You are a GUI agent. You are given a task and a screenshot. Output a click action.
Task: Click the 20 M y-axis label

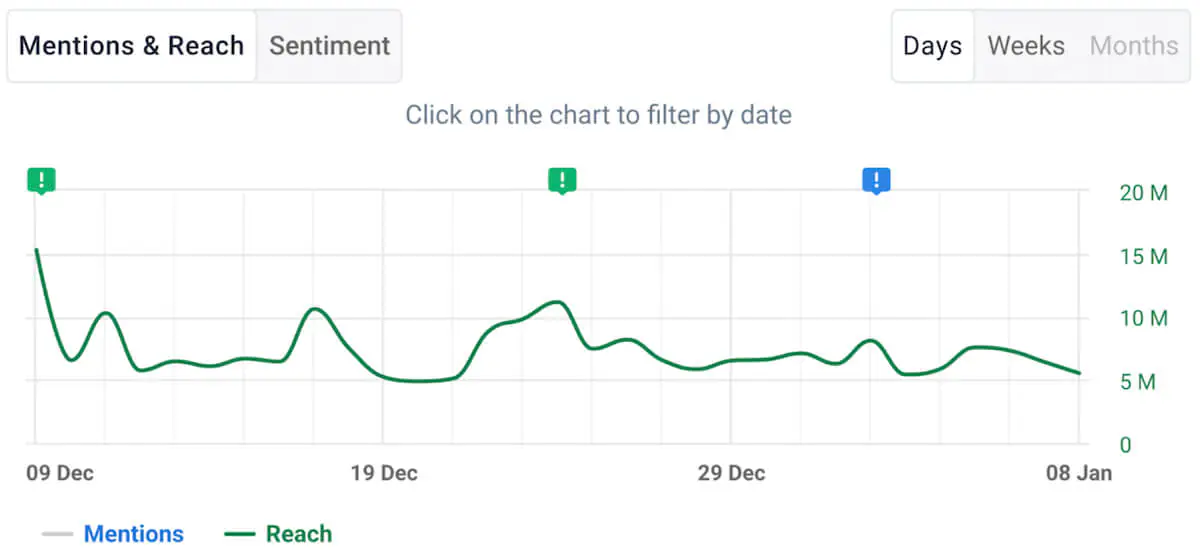click(x=1143, y=194)
